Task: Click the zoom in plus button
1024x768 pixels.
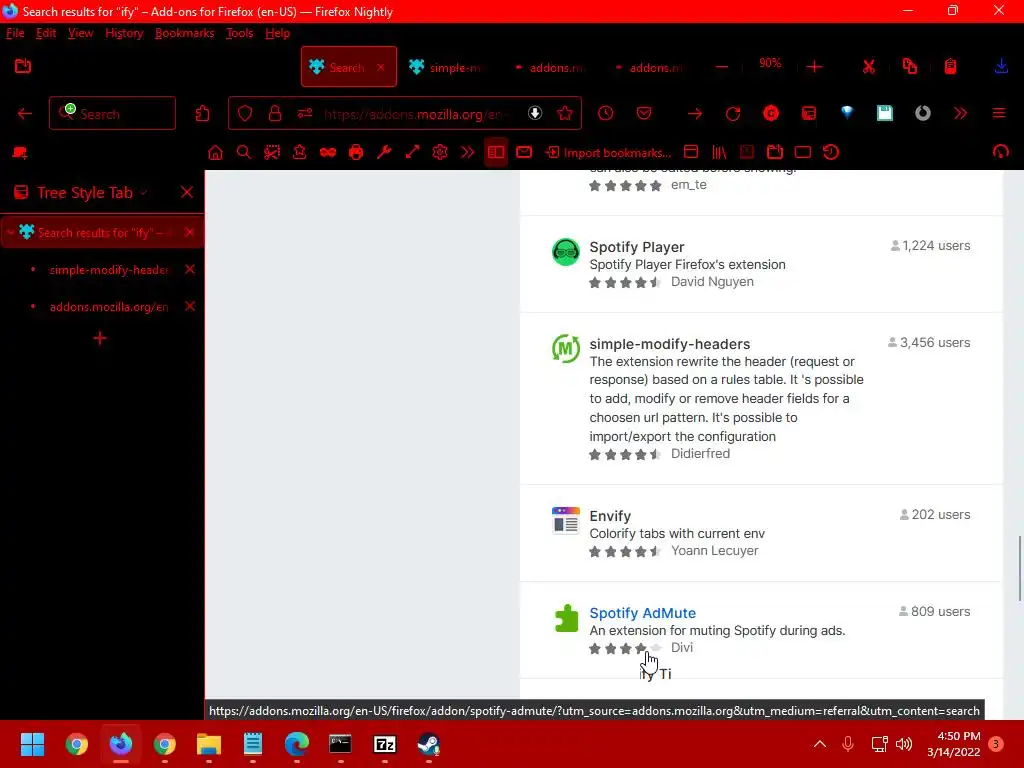Action: pos(814,67)
